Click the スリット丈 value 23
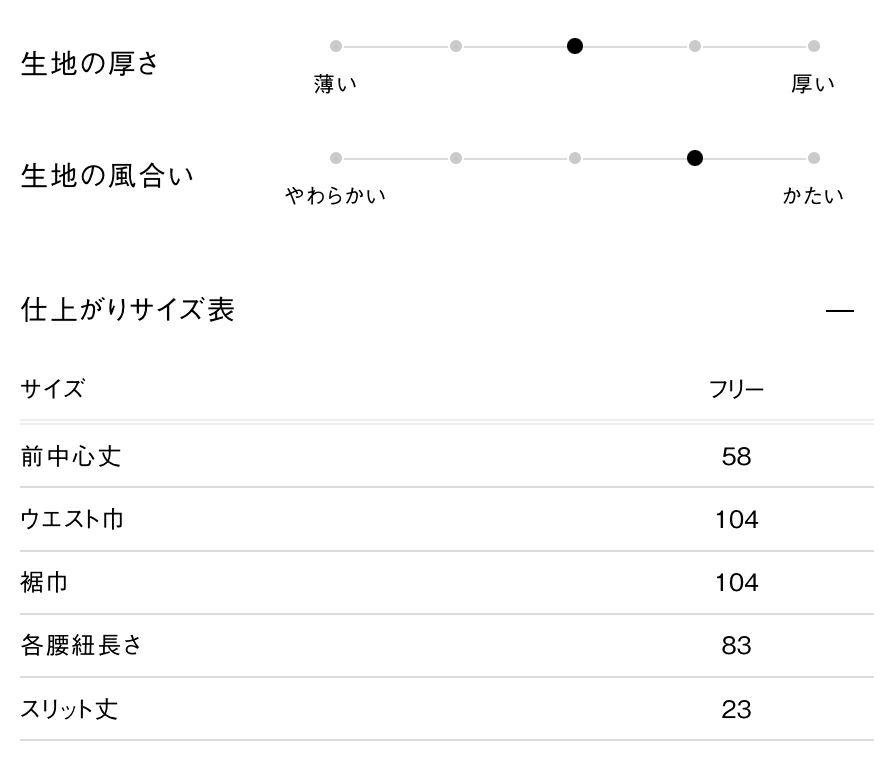This screenshot has width=890, height=762. (x=736, y=710)
